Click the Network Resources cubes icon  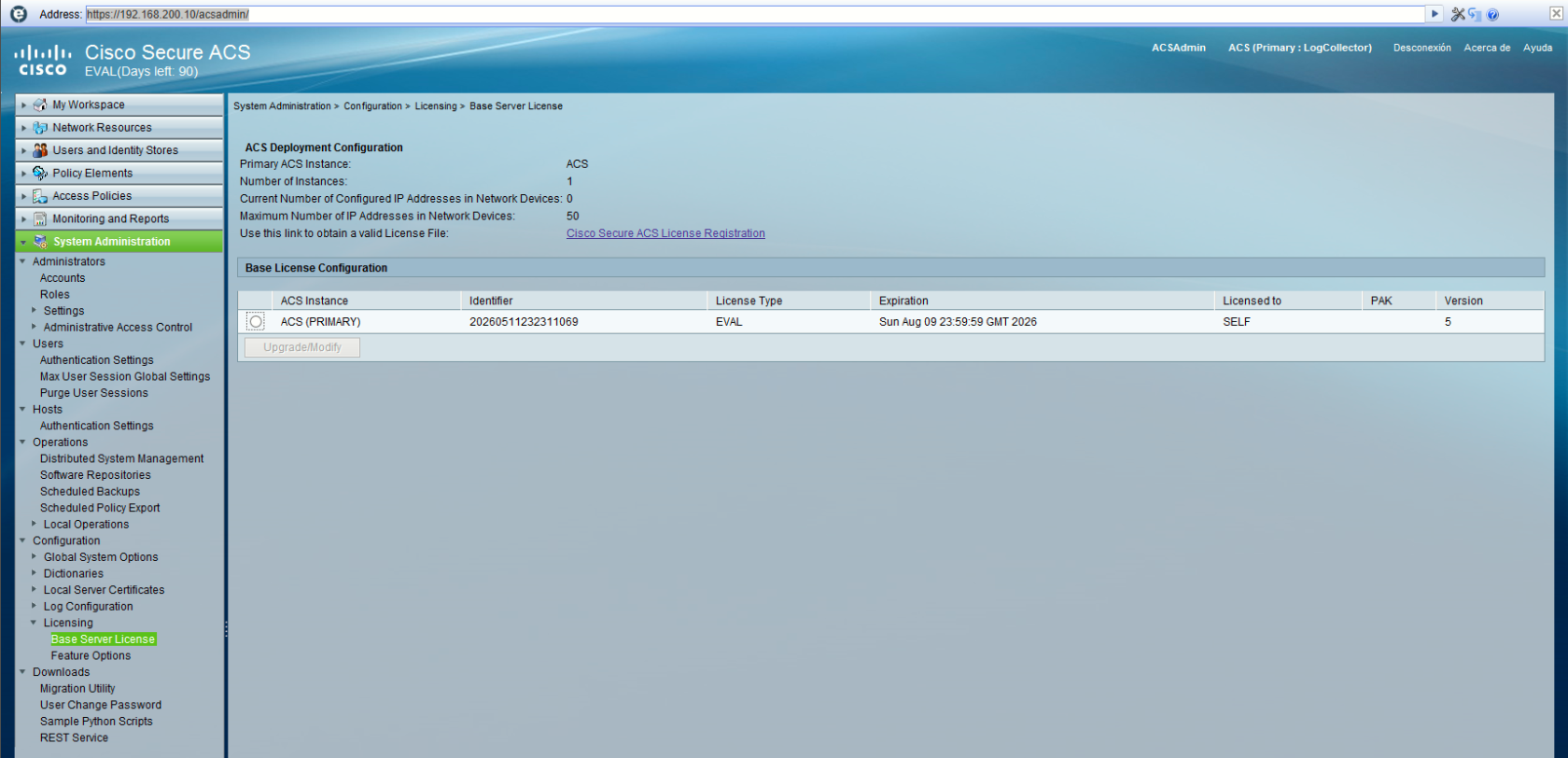point(40,127)
